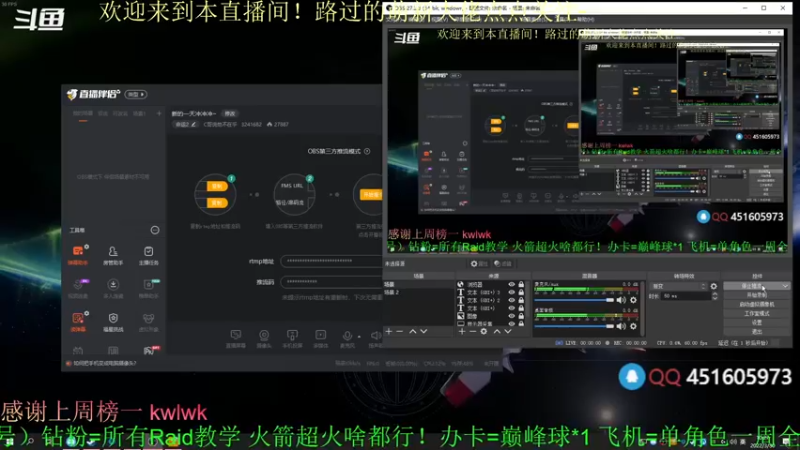Click info icon beside OBS第三方推流模式
The image size is (800, 450).
367,151
